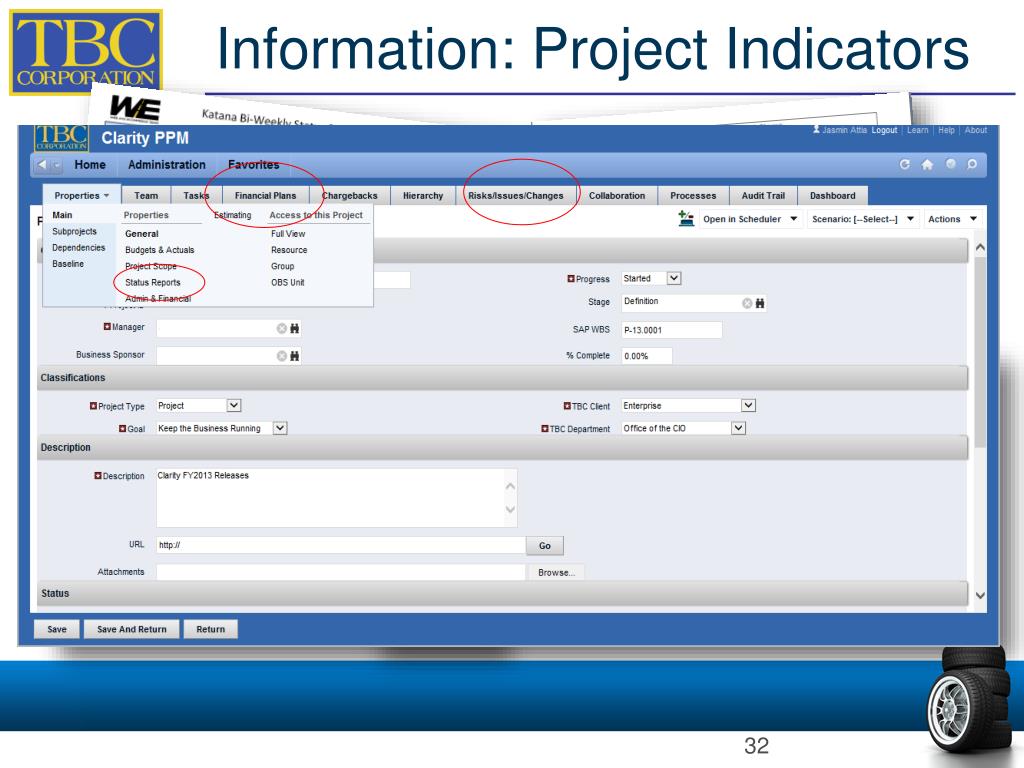
Task: View the Audit Trail tab
Action: (x=763, y=195)
